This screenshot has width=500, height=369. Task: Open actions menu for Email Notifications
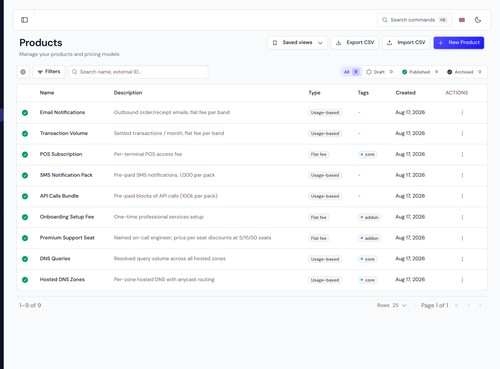point(462,113)
